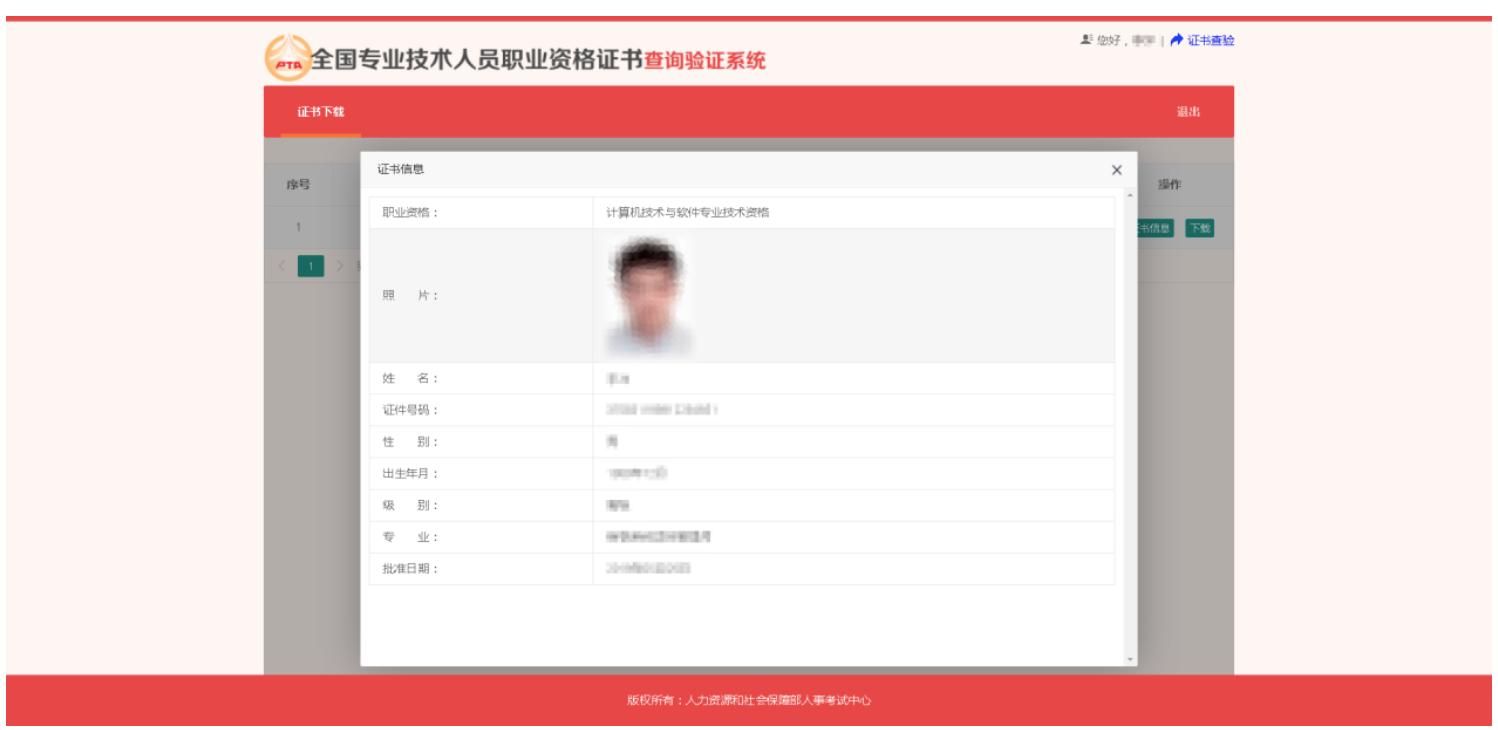The height and width of the screenshot is (730, 1498).
Task: Select page 1 in pagination
Action: [311, 266]
